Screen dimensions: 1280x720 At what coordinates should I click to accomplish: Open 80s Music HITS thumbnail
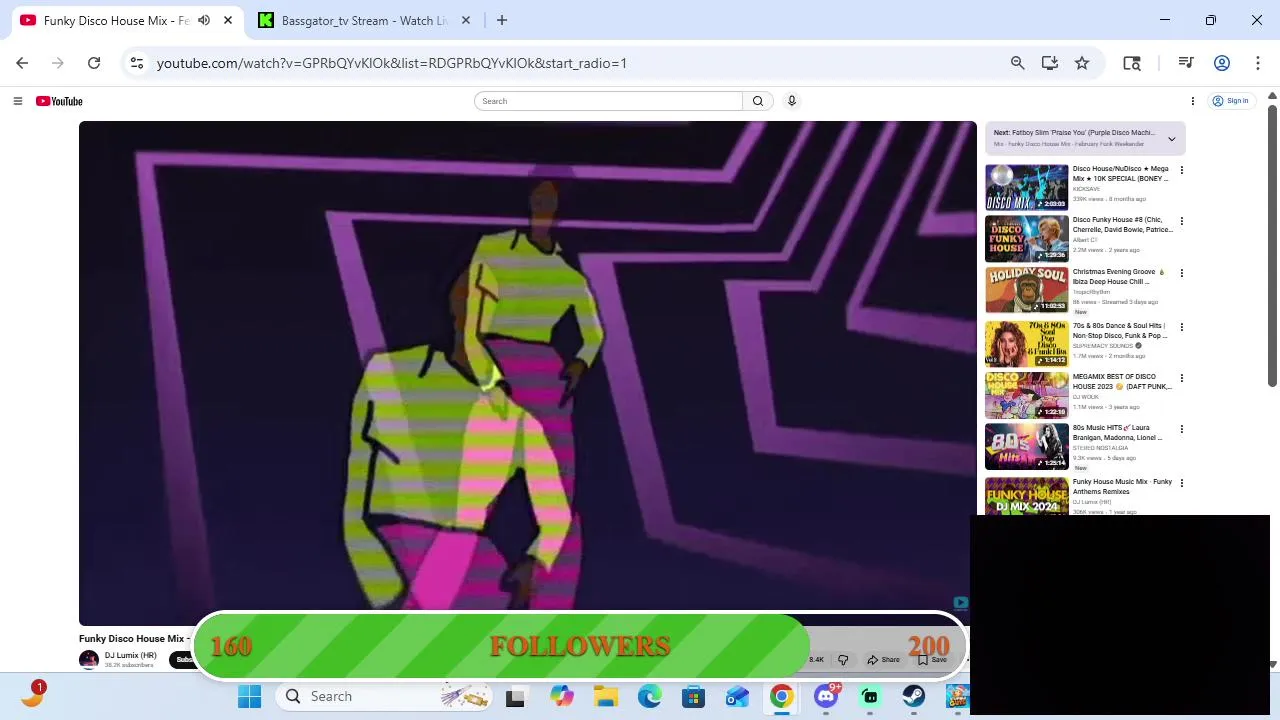click(1026, 446)
